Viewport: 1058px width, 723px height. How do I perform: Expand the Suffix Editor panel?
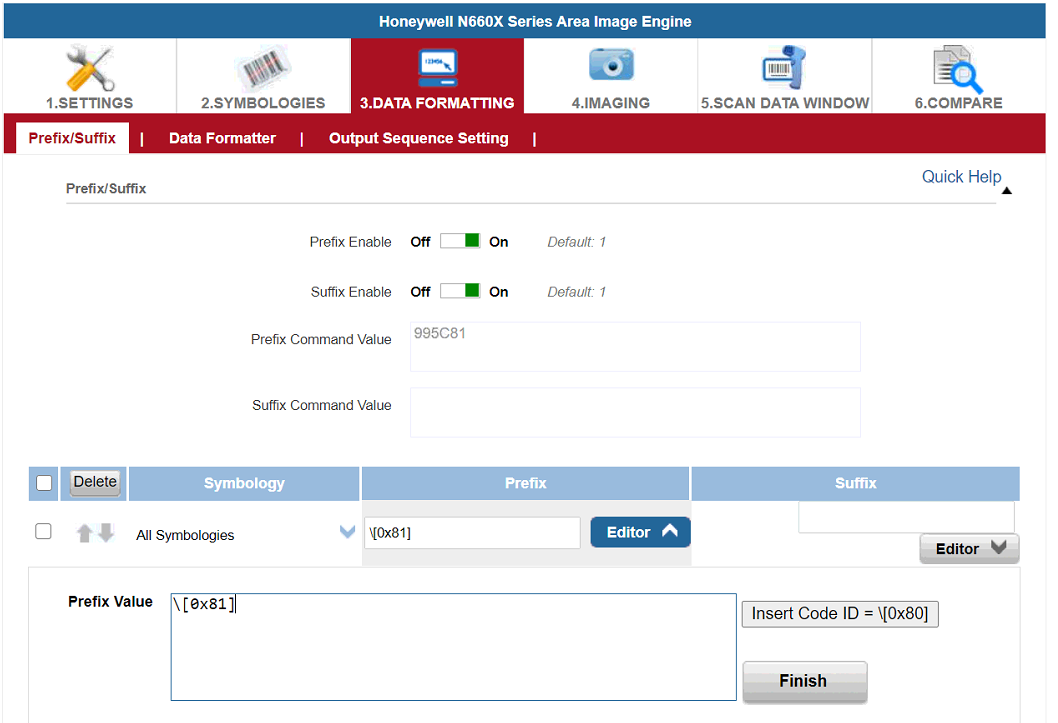pos(970,548)
